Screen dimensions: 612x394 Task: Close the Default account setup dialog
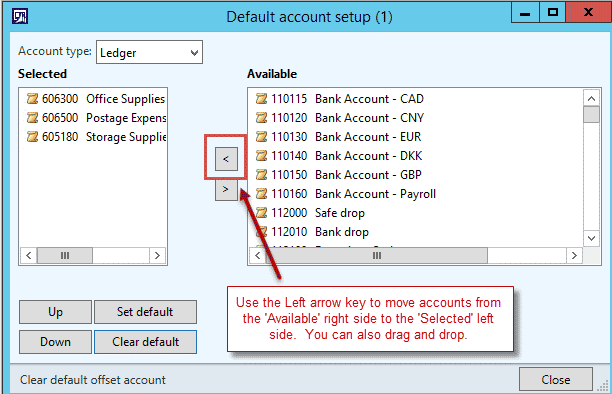click(x=556, y=380)
